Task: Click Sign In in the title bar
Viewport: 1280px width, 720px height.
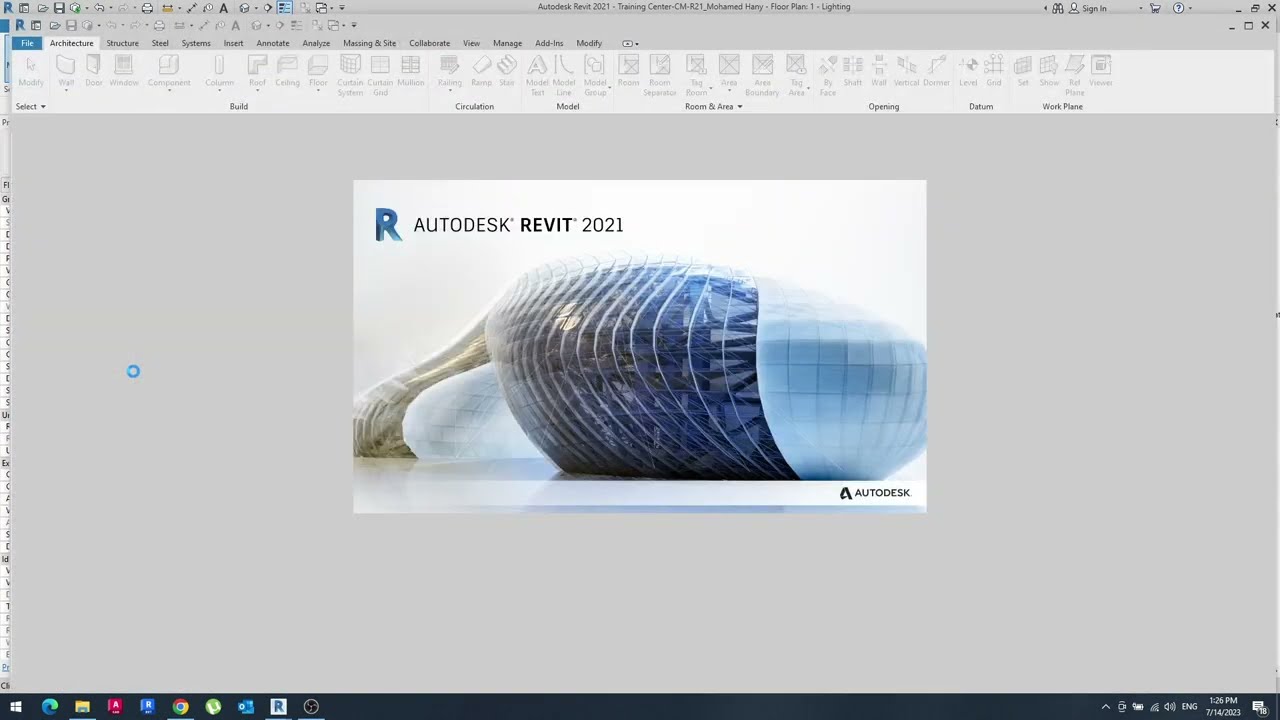Action: [1094, 8]
